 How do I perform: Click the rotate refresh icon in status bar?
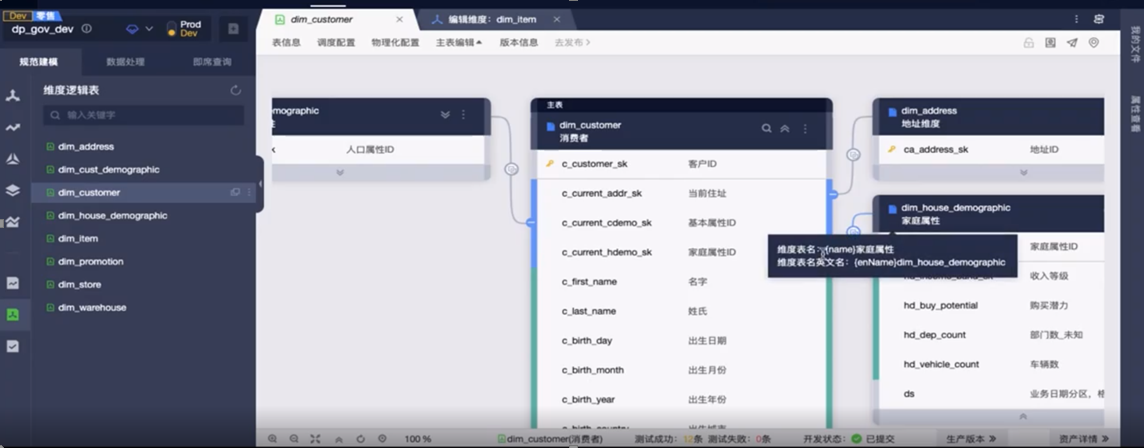360,439
